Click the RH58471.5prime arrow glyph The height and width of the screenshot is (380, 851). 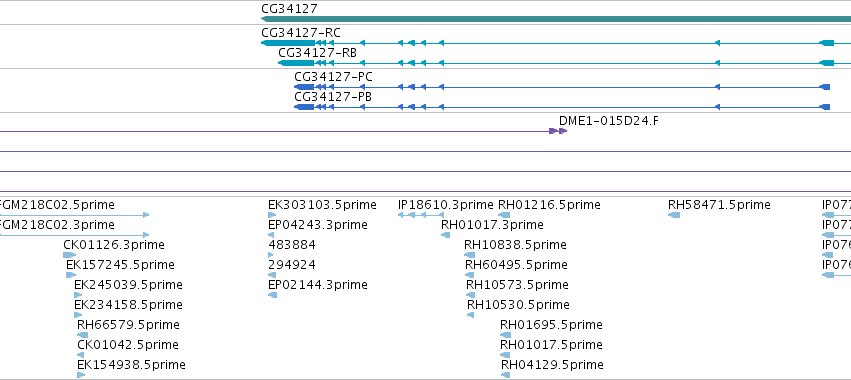click(674, 215)
